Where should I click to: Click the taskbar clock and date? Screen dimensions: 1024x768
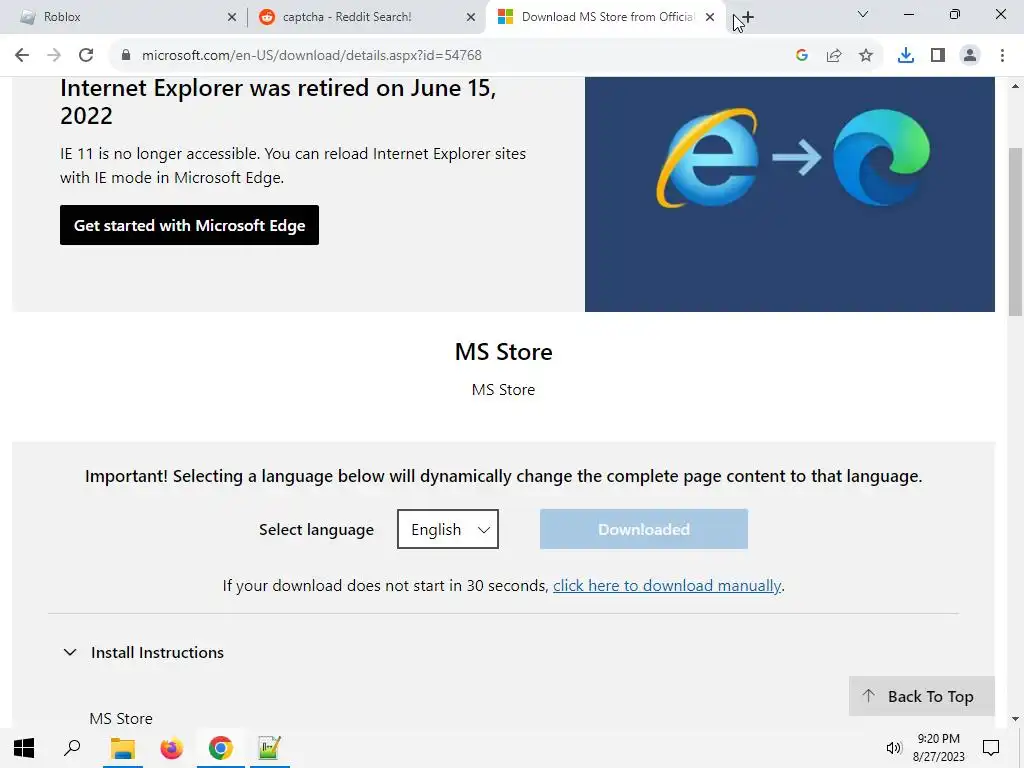coord(938,748)
